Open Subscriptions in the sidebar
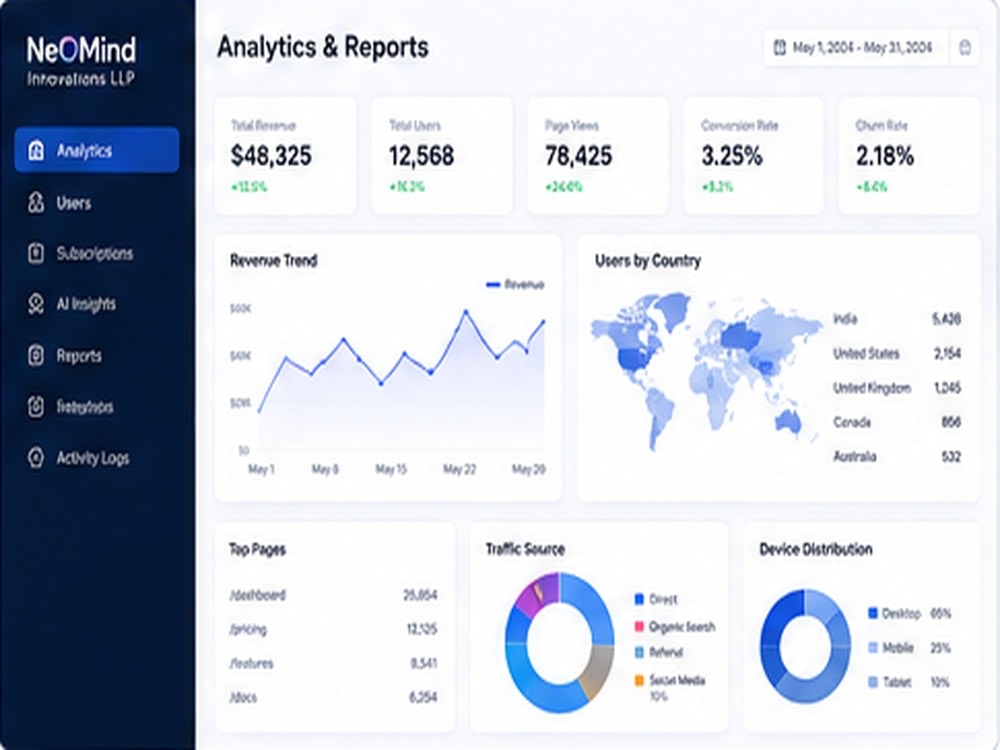The image size is (1000, 750). [x=97, y=253]
